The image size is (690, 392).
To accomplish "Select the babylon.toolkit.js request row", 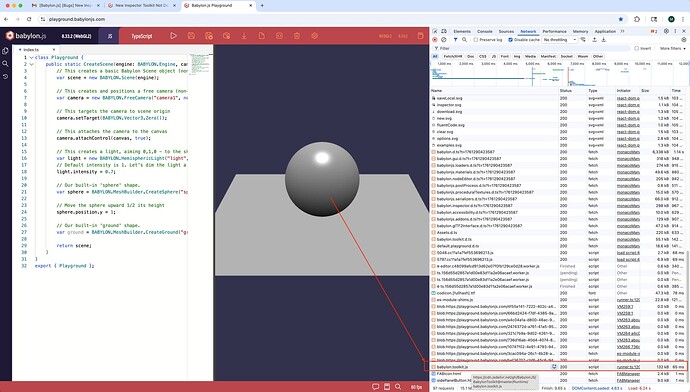I will [x=558, y=366].
